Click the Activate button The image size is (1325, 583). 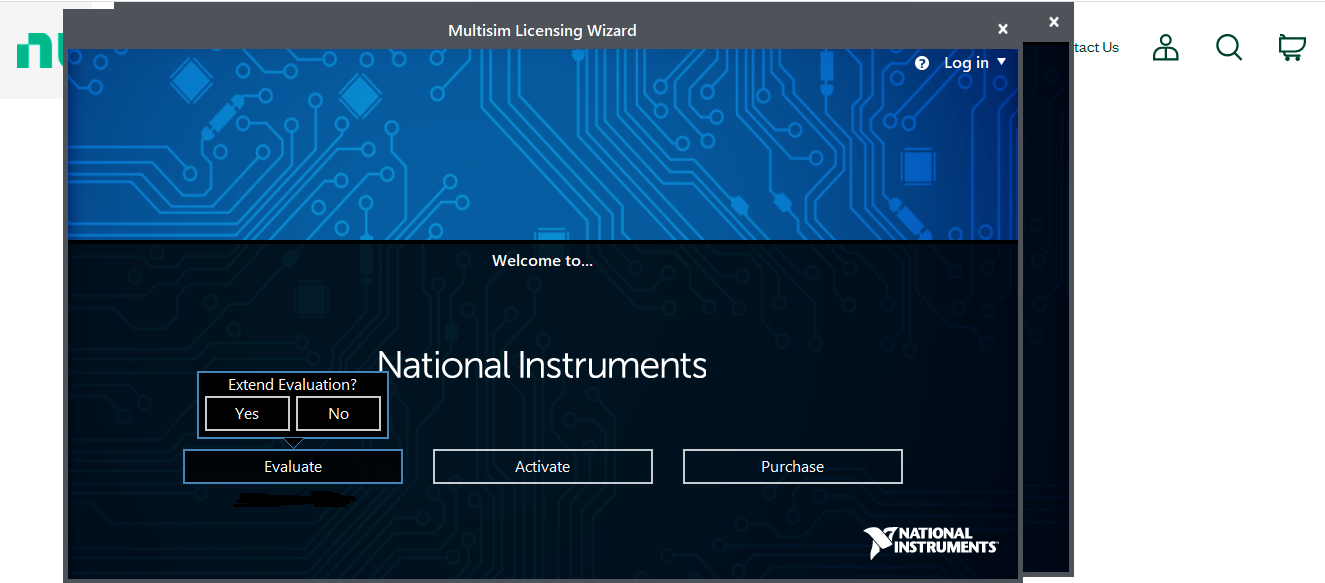pyautogui.click(x=543, y=467)
